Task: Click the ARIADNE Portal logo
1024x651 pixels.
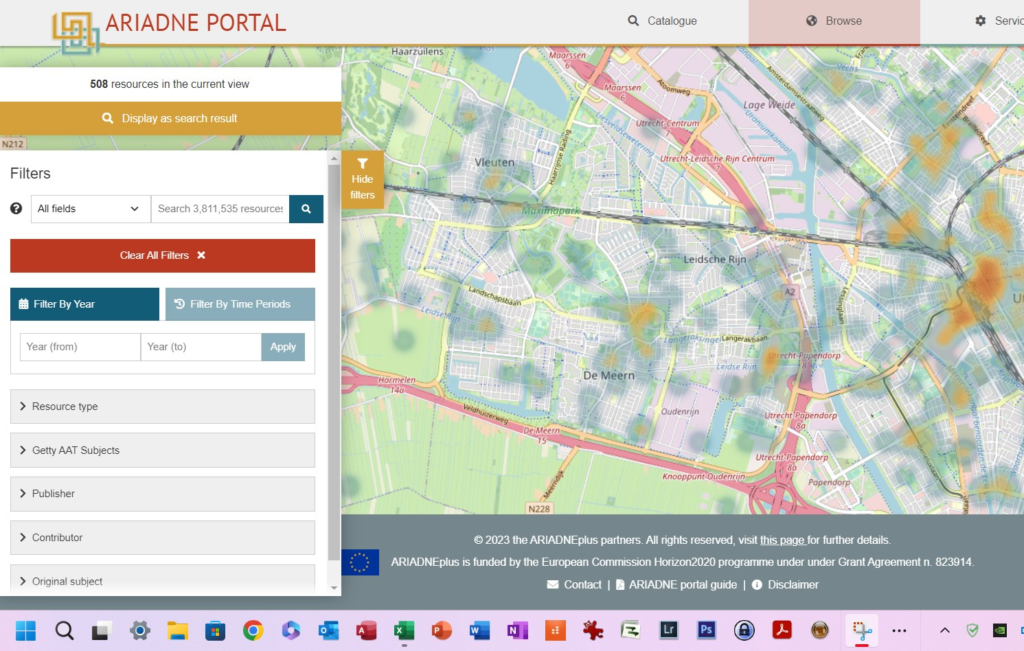Action: [x=168, y=24]
